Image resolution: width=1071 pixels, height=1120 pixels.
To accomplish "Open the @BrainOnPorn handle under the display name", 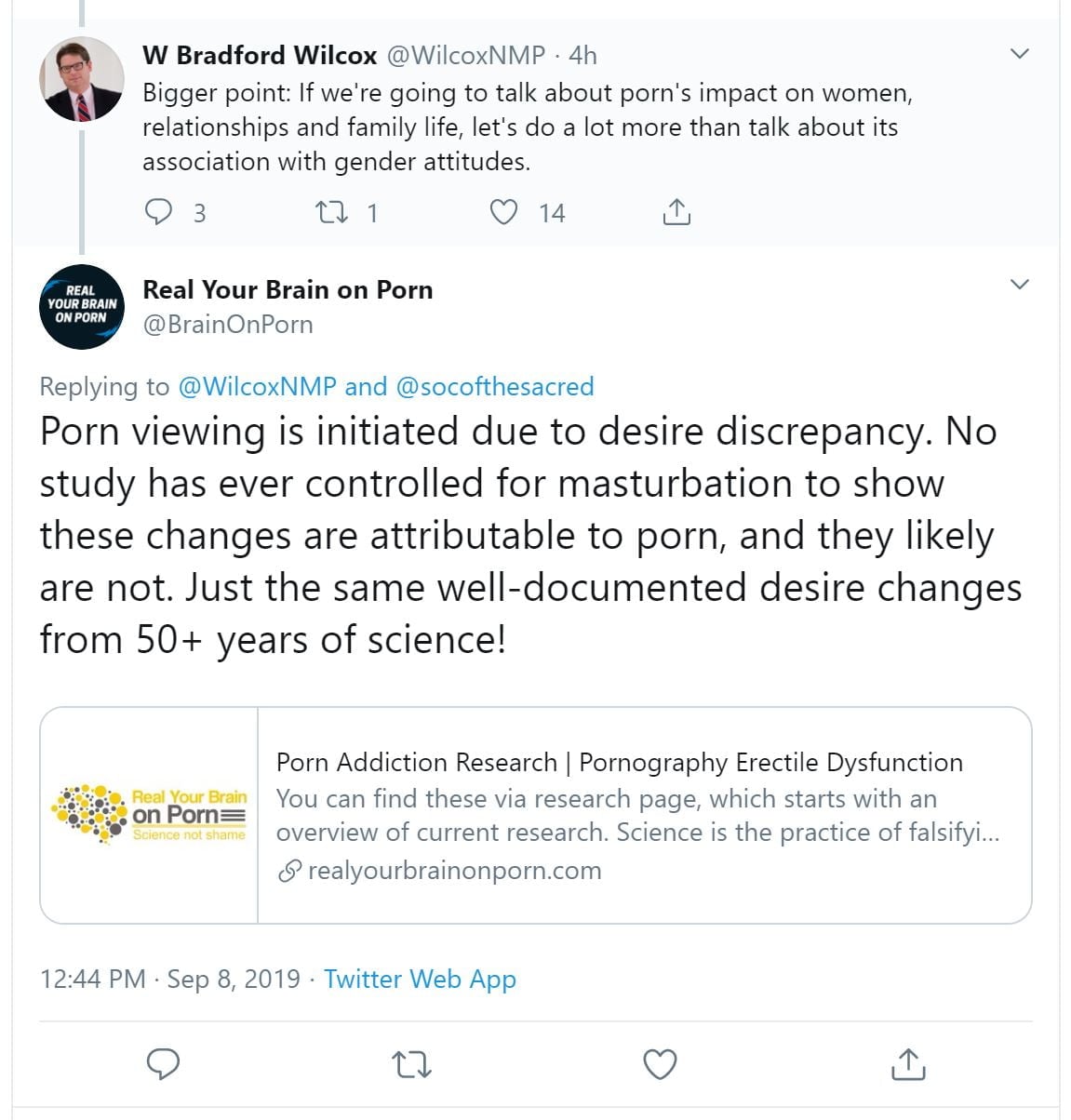I will (228, 324).
